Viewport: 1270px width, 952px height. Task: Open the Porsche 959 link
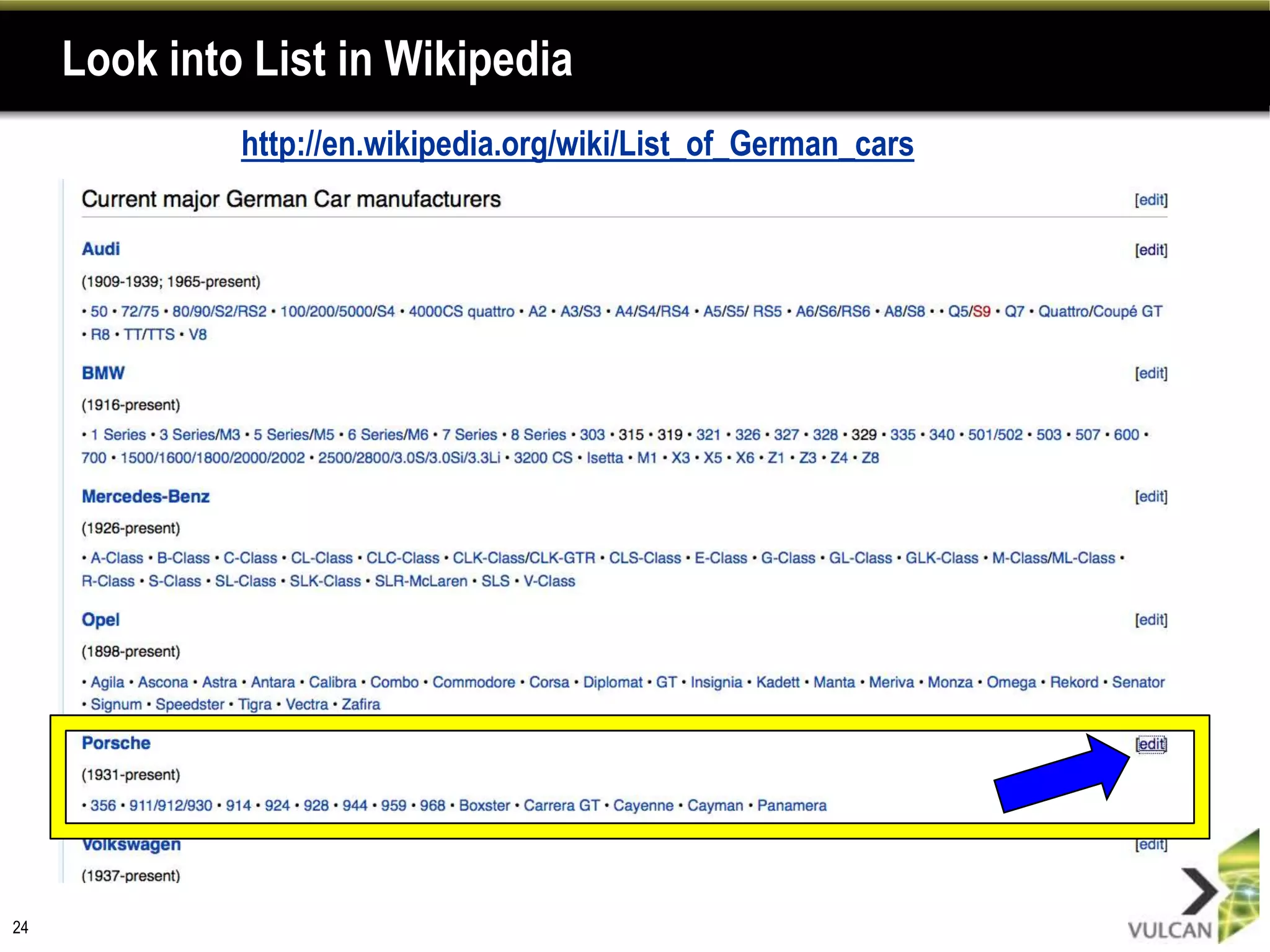393,806
